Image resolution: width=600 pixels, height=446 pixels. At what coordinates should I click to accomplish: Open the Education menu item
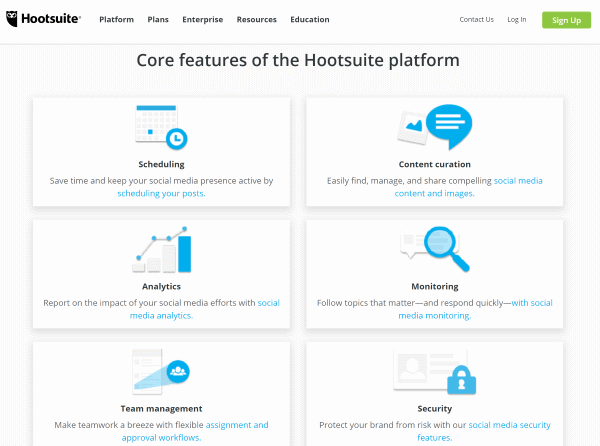(x=310, y=20)
